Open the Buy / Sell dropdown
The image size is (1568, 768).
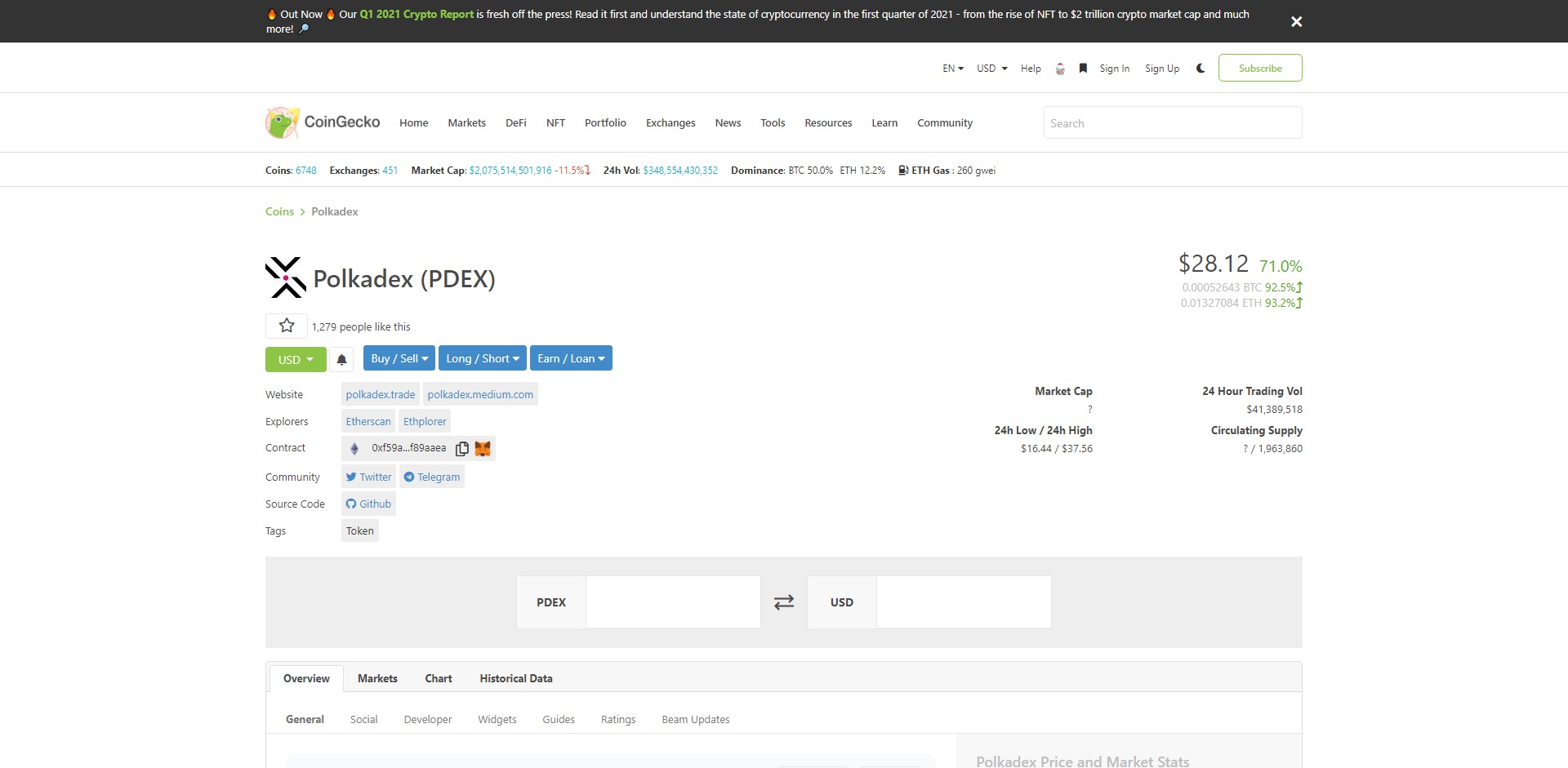399,357
